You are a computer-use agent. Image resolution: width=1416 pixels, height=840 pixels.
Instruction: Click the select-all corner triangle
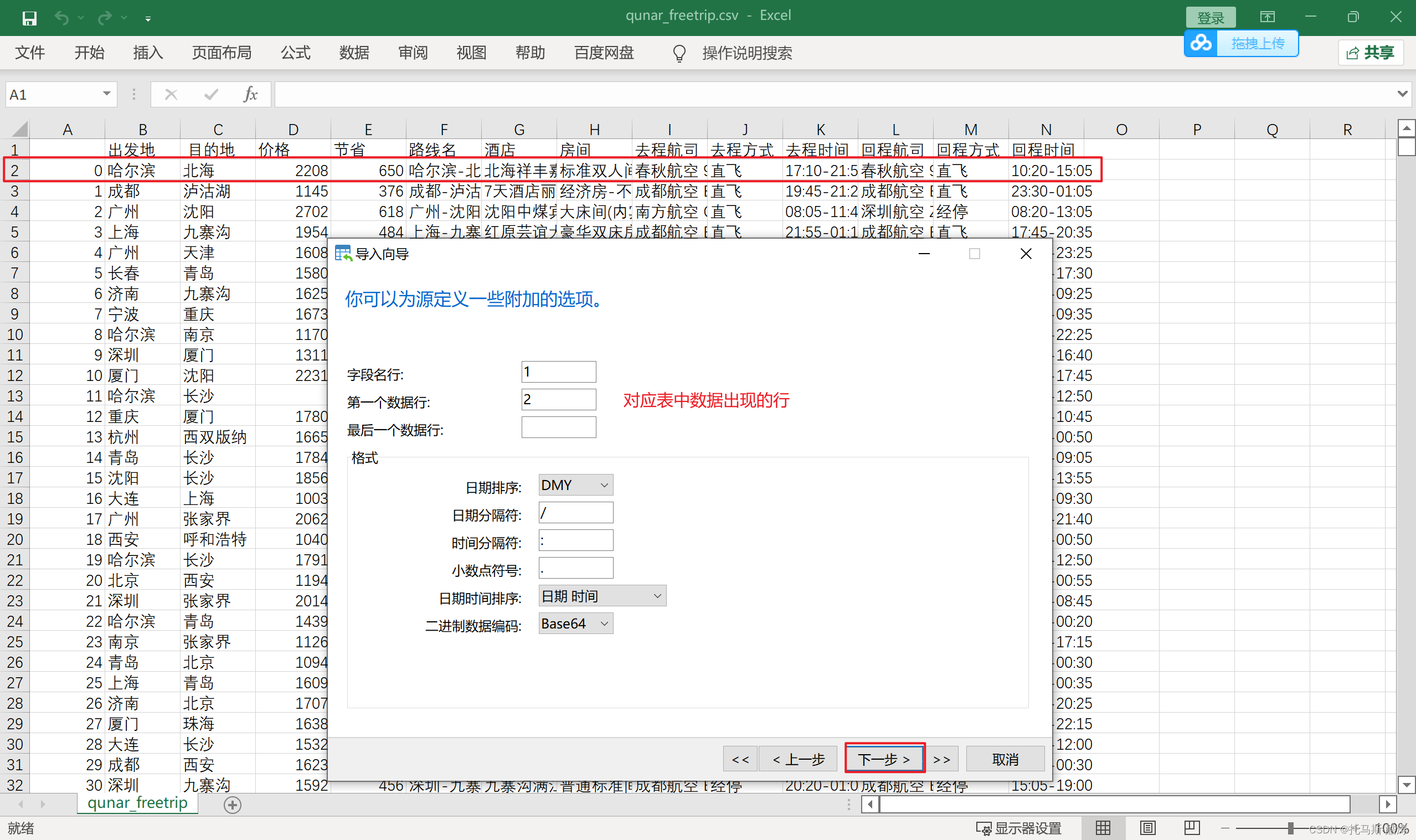coord(19,130)
